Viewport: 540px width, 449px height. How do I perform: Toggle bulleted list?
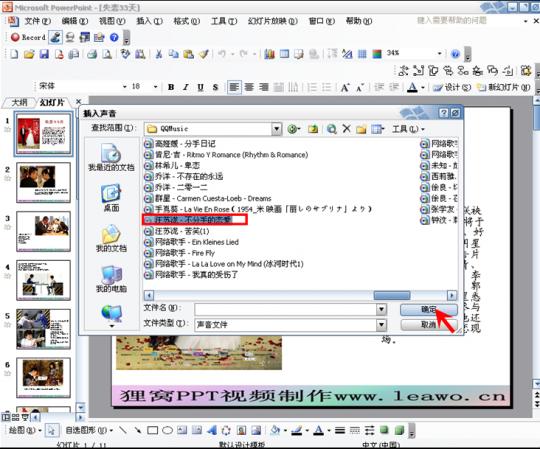[x=326, y=87]
